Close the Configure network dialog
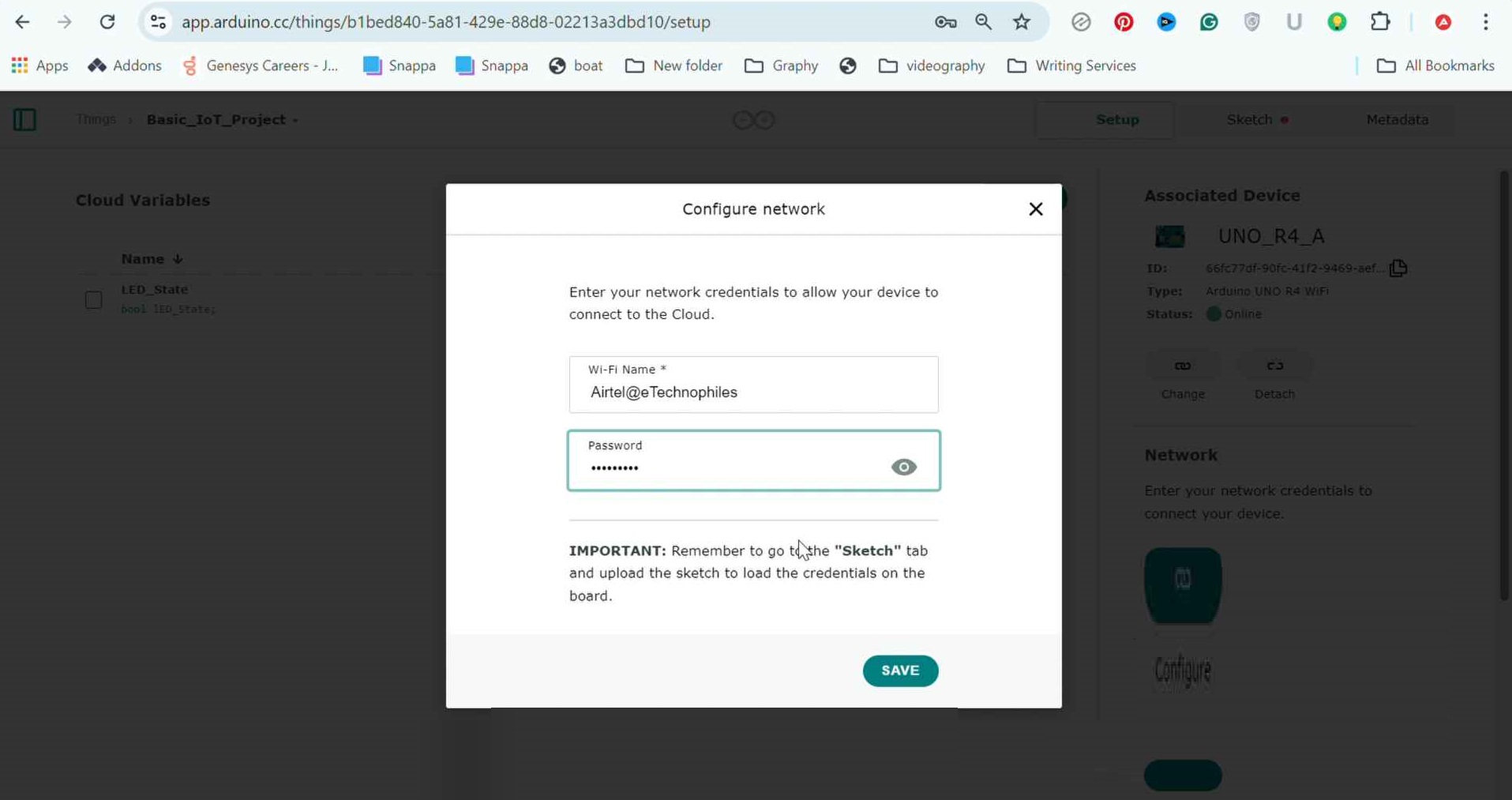 tap(1036, 209)
